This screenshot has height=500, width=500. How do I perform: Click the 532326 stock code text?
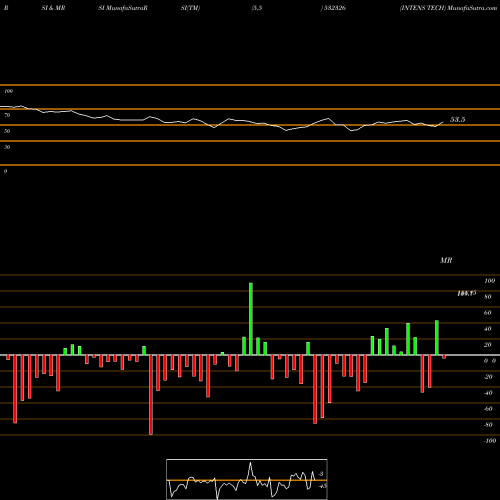(x=334, y=8)
